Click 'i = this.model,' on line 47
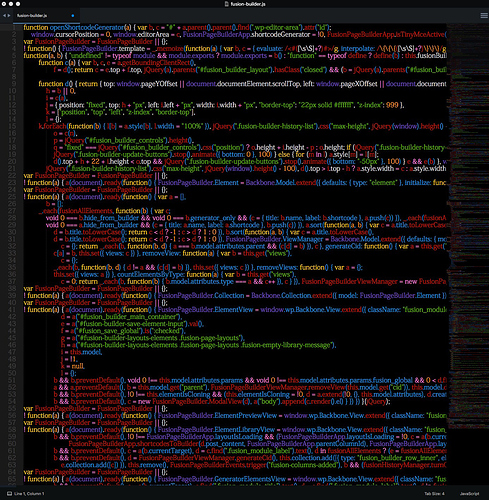 pos(82,352)
